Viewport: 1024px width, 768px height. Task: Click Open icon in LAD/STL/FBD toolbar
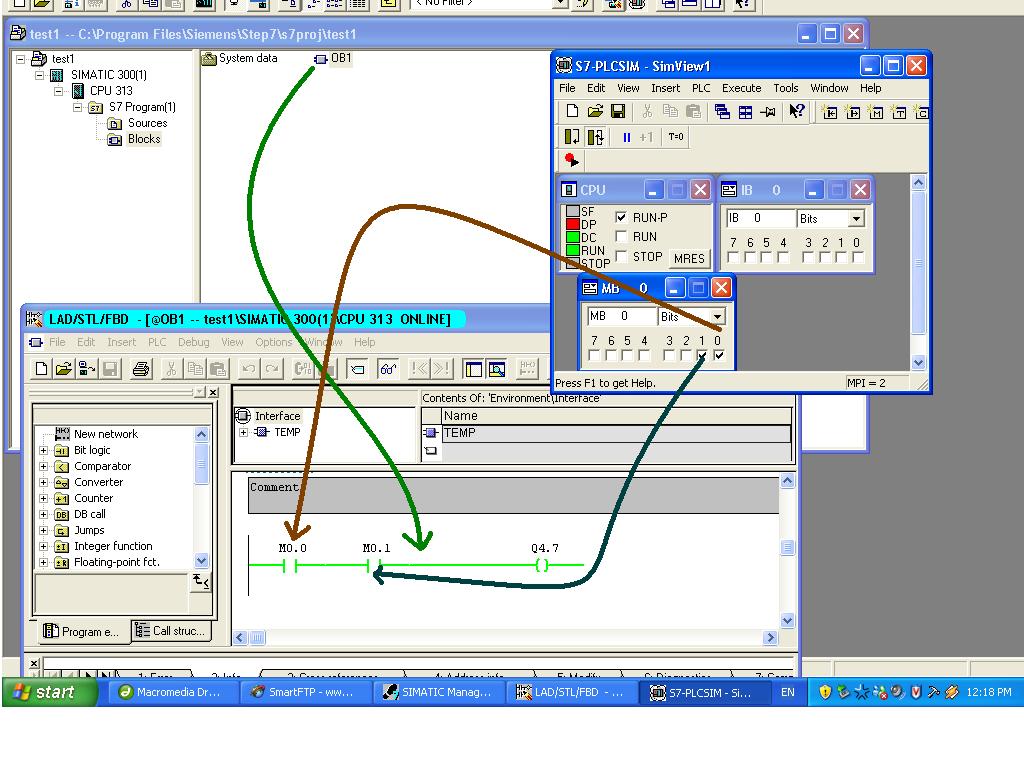coord(63,369)
